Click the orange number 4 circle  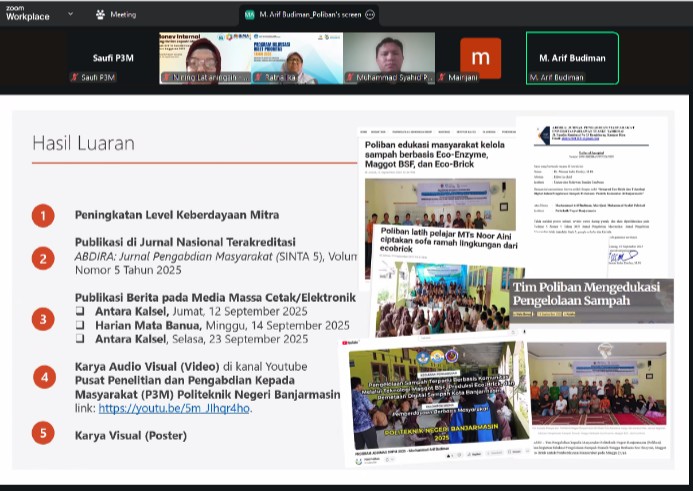pos(45,377)
